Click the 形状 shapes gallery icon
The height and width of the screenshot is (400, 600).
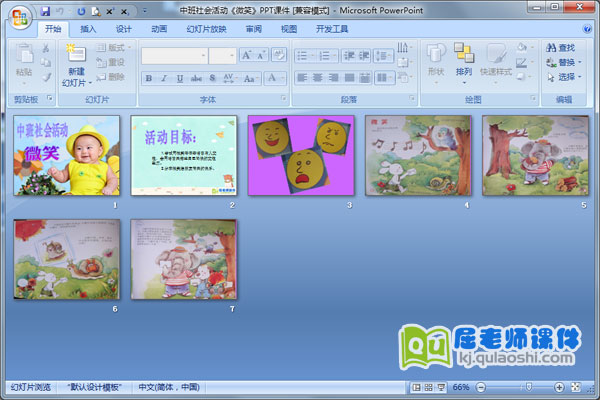pyautogui.click(x=436, y=53)
